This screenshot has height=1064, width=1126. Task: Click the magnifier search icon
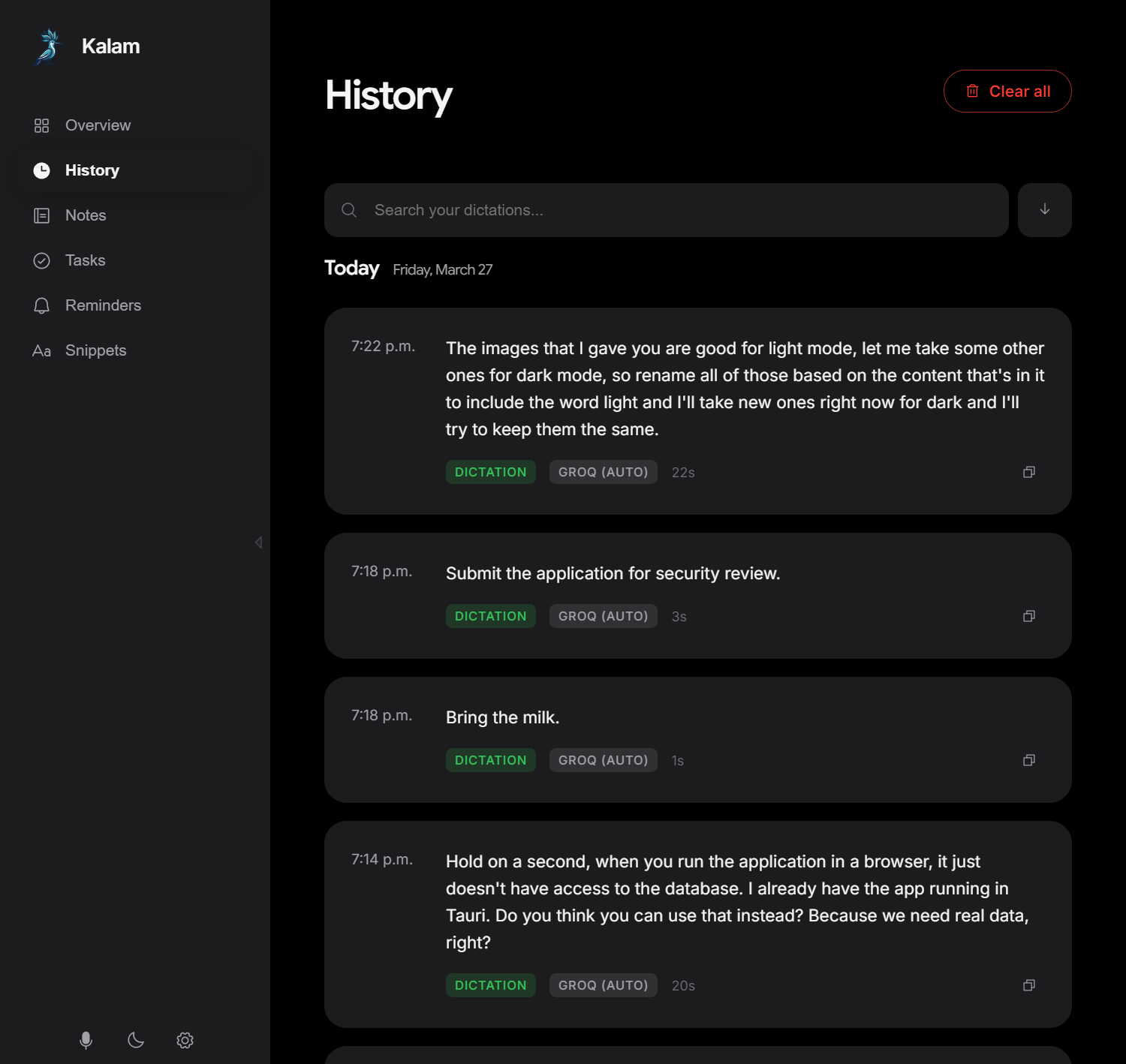click(349, 210)
